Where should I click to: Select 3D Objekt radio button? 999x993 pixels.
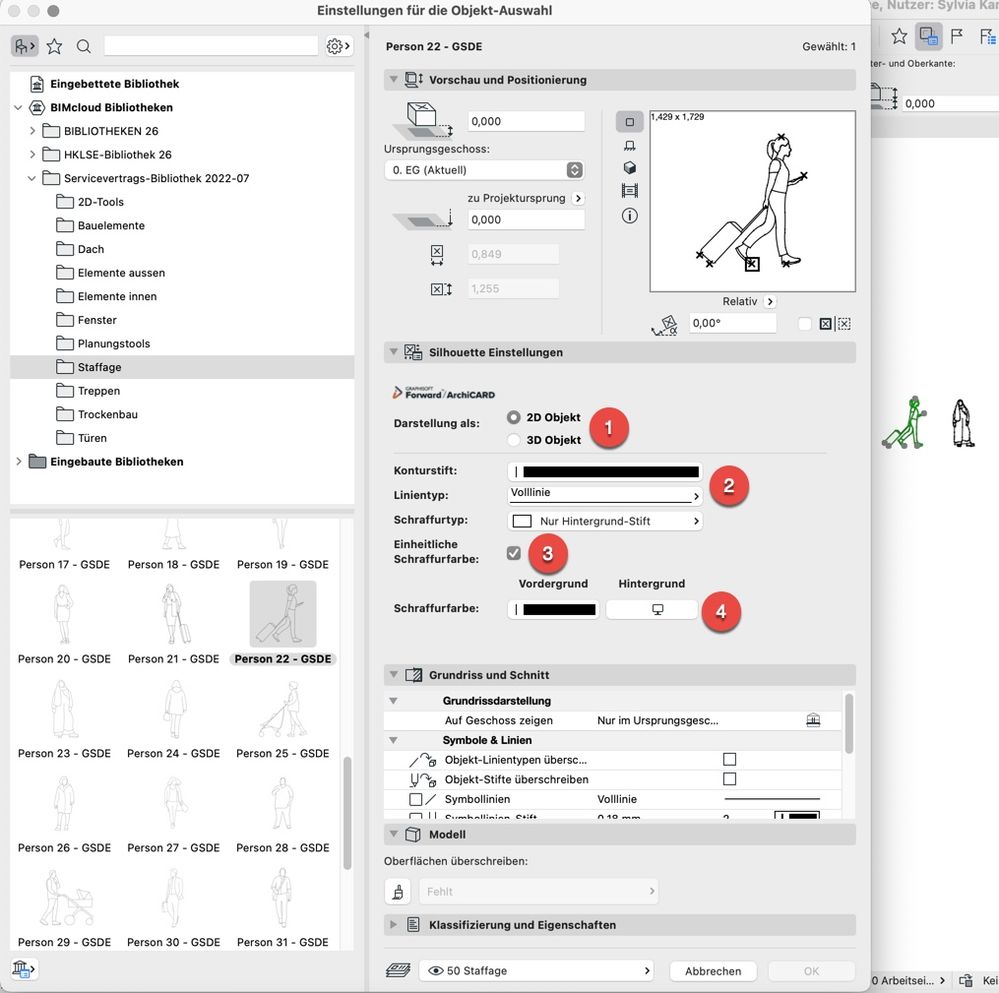514,439
